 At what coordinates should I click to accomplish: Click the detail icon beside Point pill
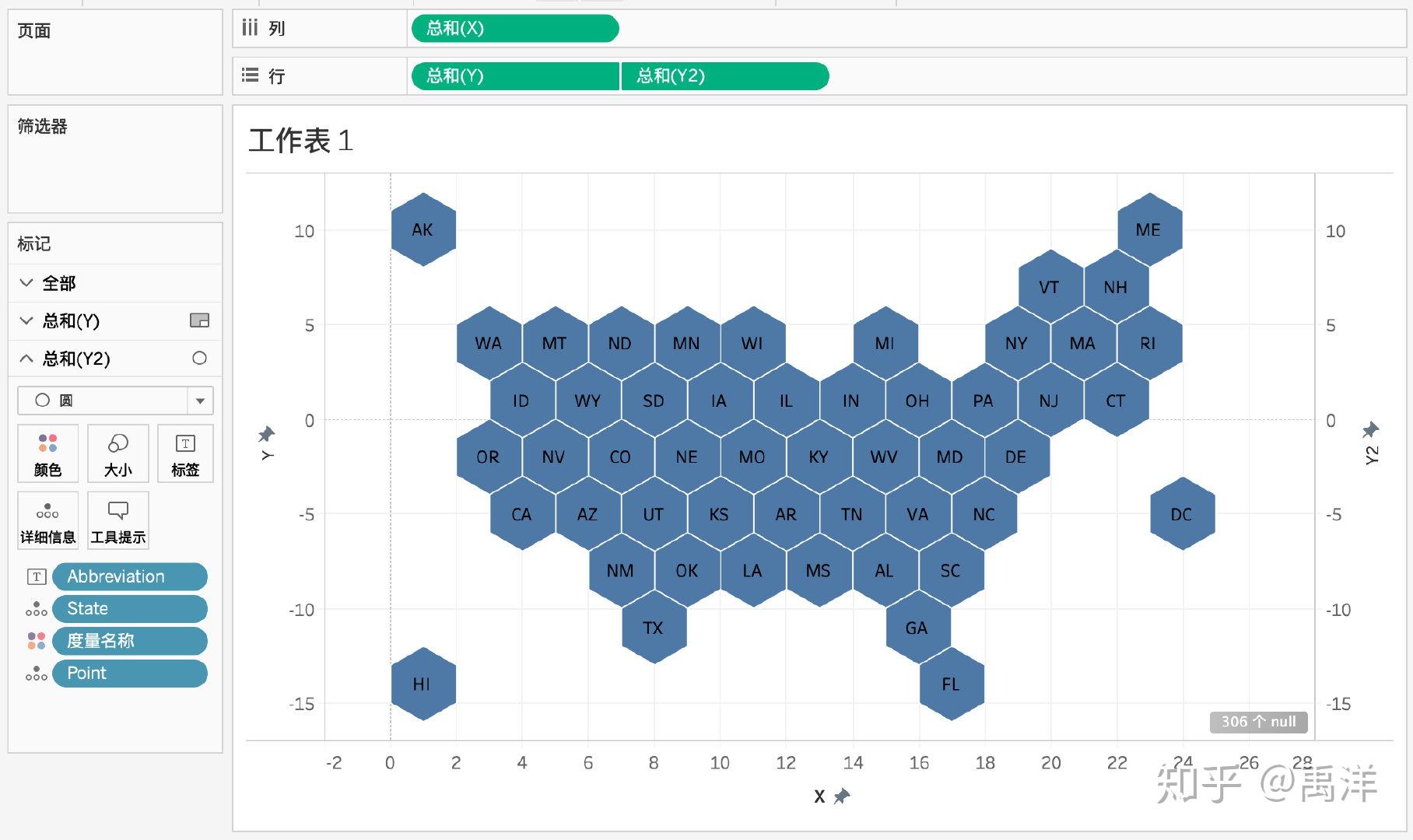pos(37,674)
